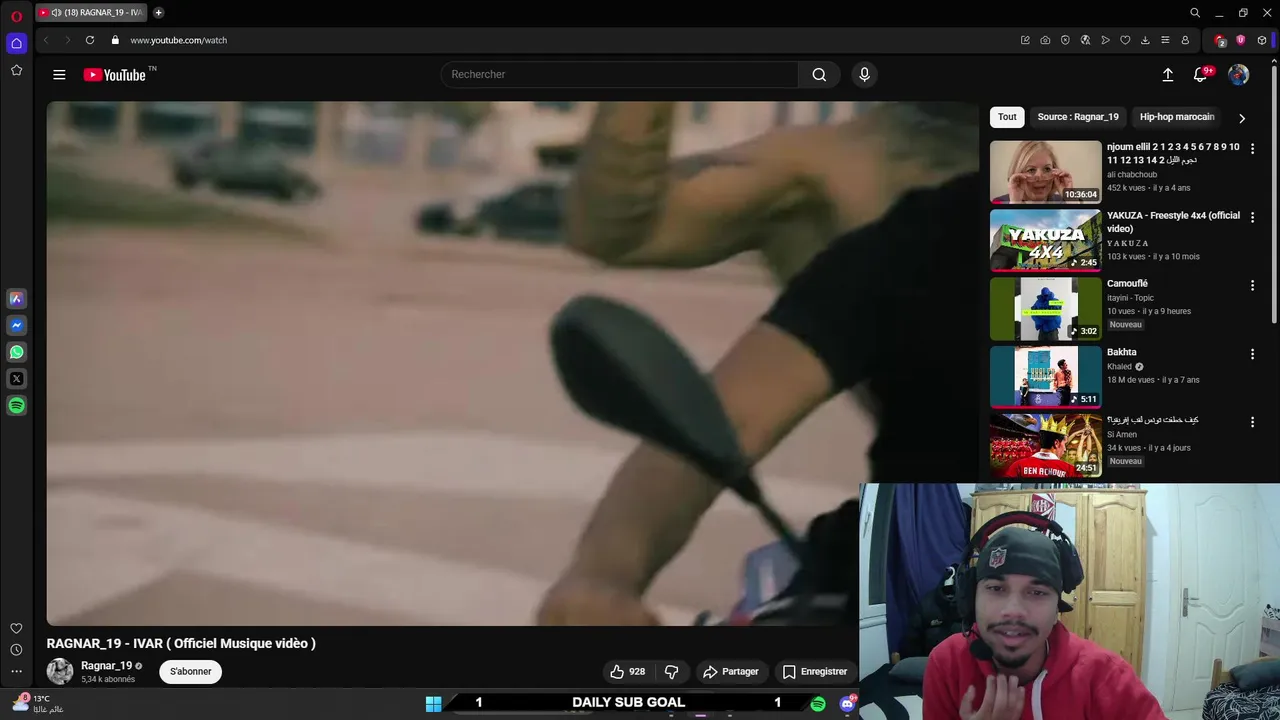Image resolution: width=1280 pixels, height=720 pixels.
Task: Dislike the RAGNAR_19 video
Action: (672, 671)
